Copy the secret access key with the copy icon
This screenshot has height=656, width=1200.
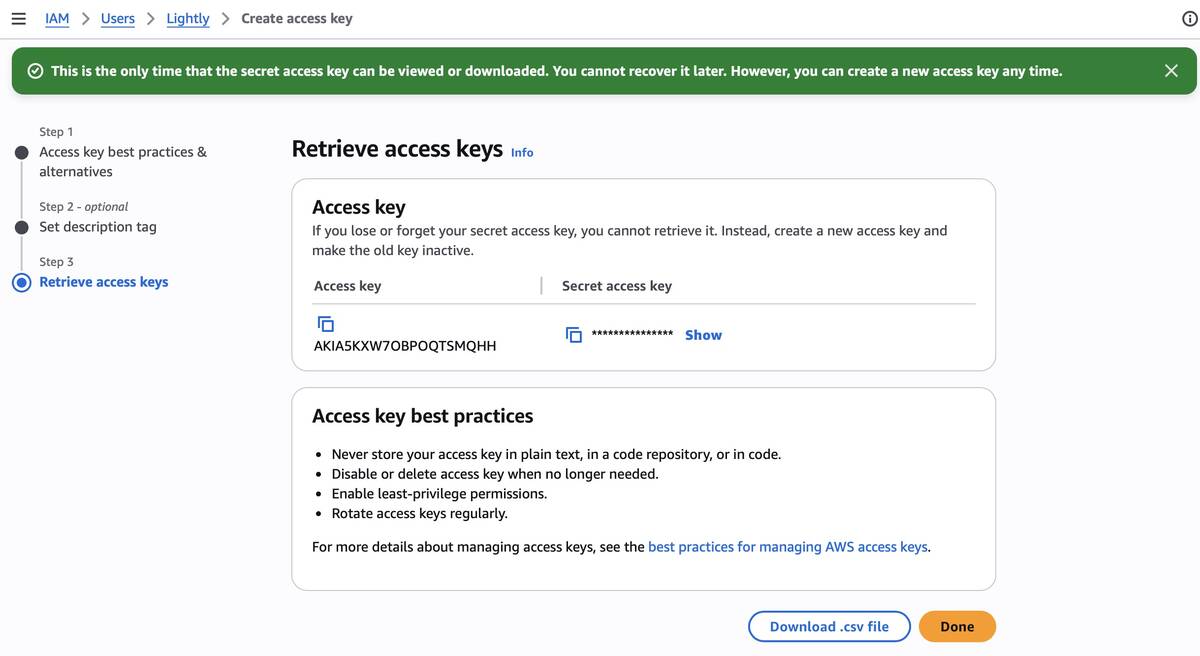point(573,334)
